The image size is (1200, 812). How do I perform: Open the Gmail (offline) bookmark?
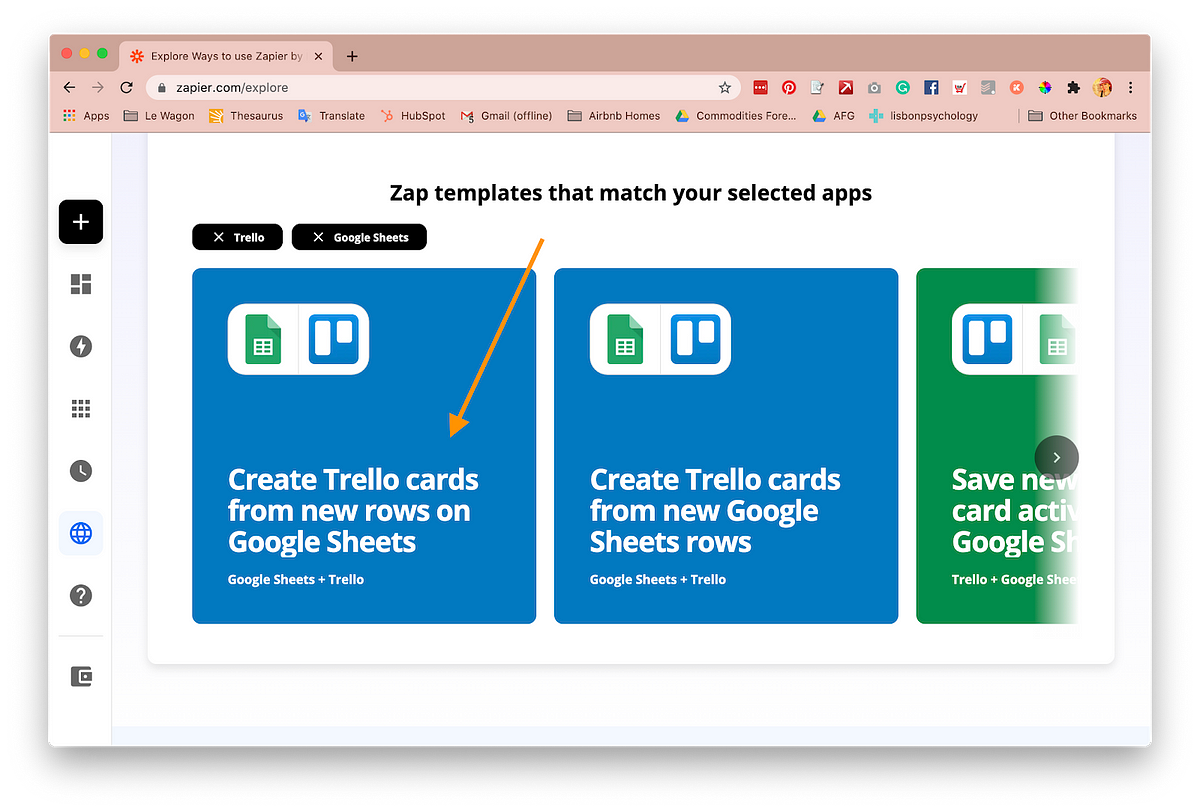[506, 116]
